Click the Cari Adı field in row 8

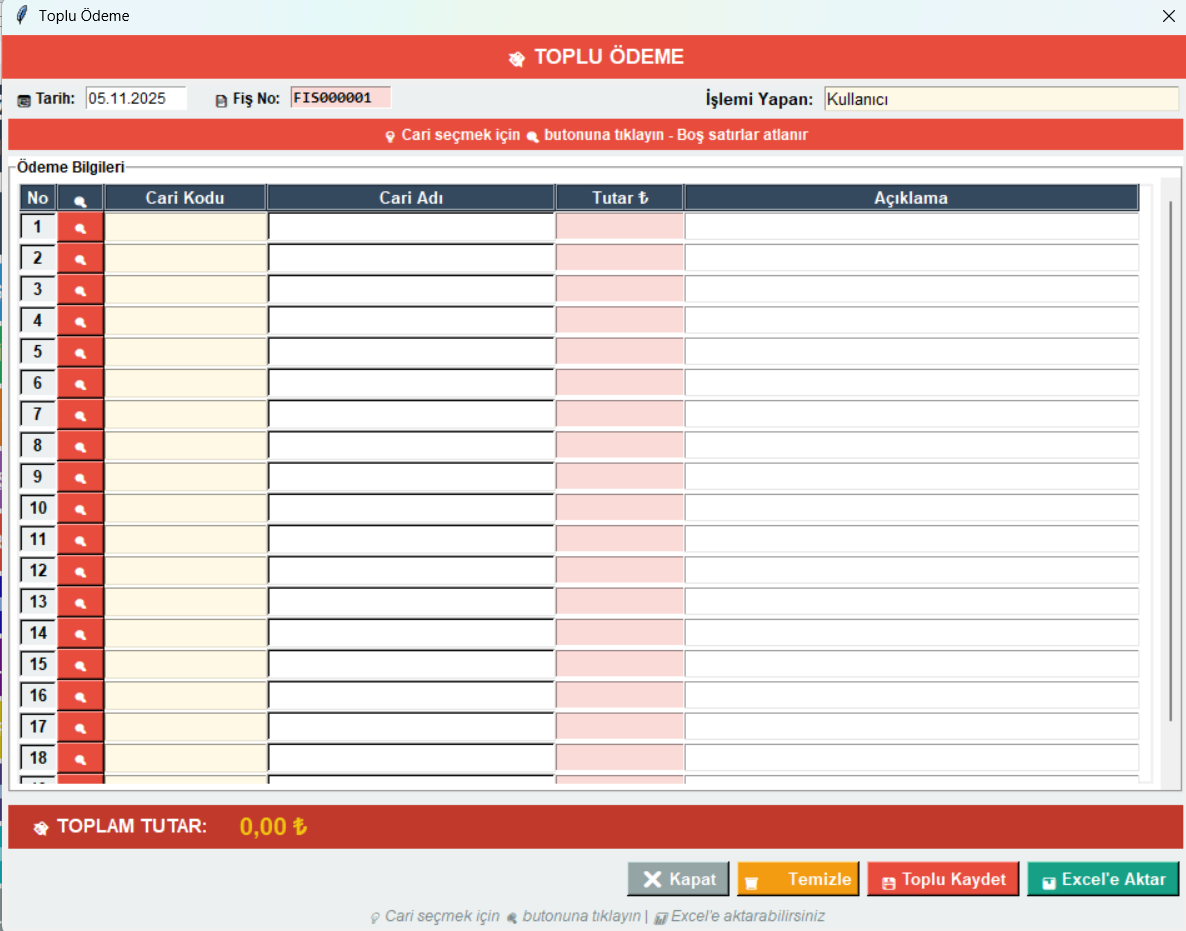pyautogui.click(x=411, y=446)
